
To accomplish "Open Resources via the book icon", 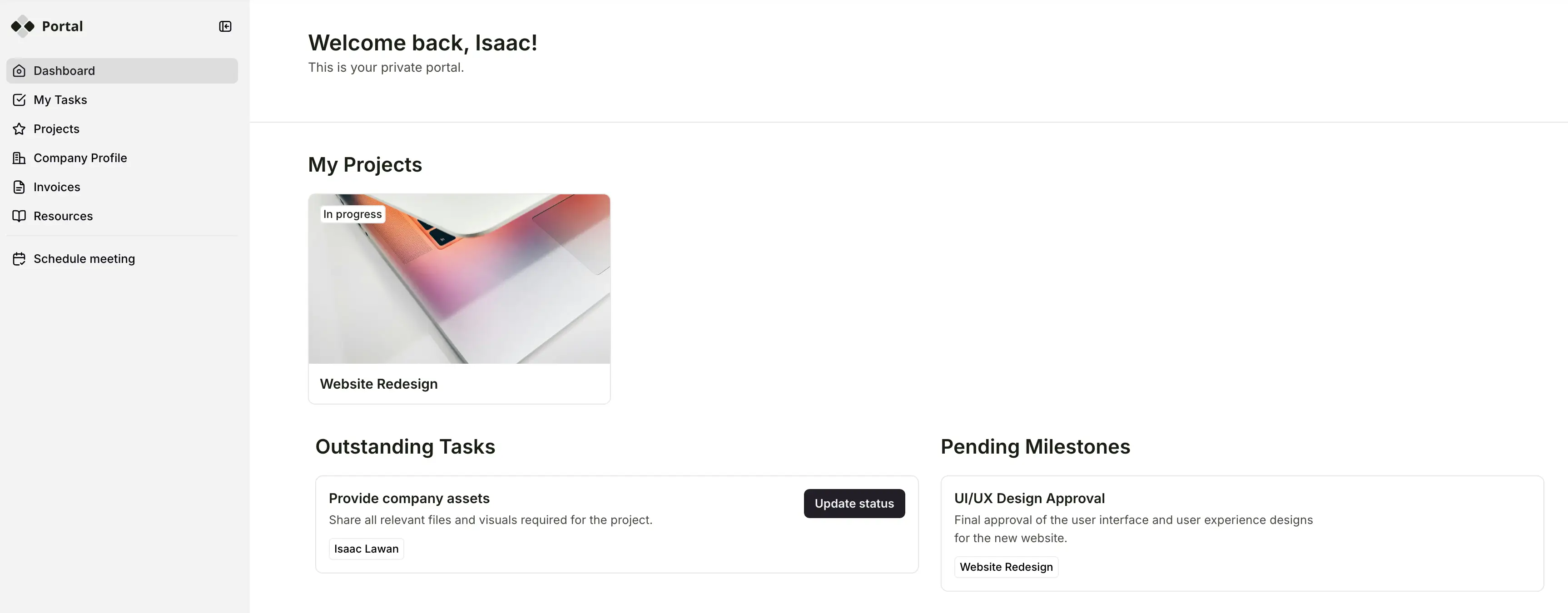I will [19, 216].
